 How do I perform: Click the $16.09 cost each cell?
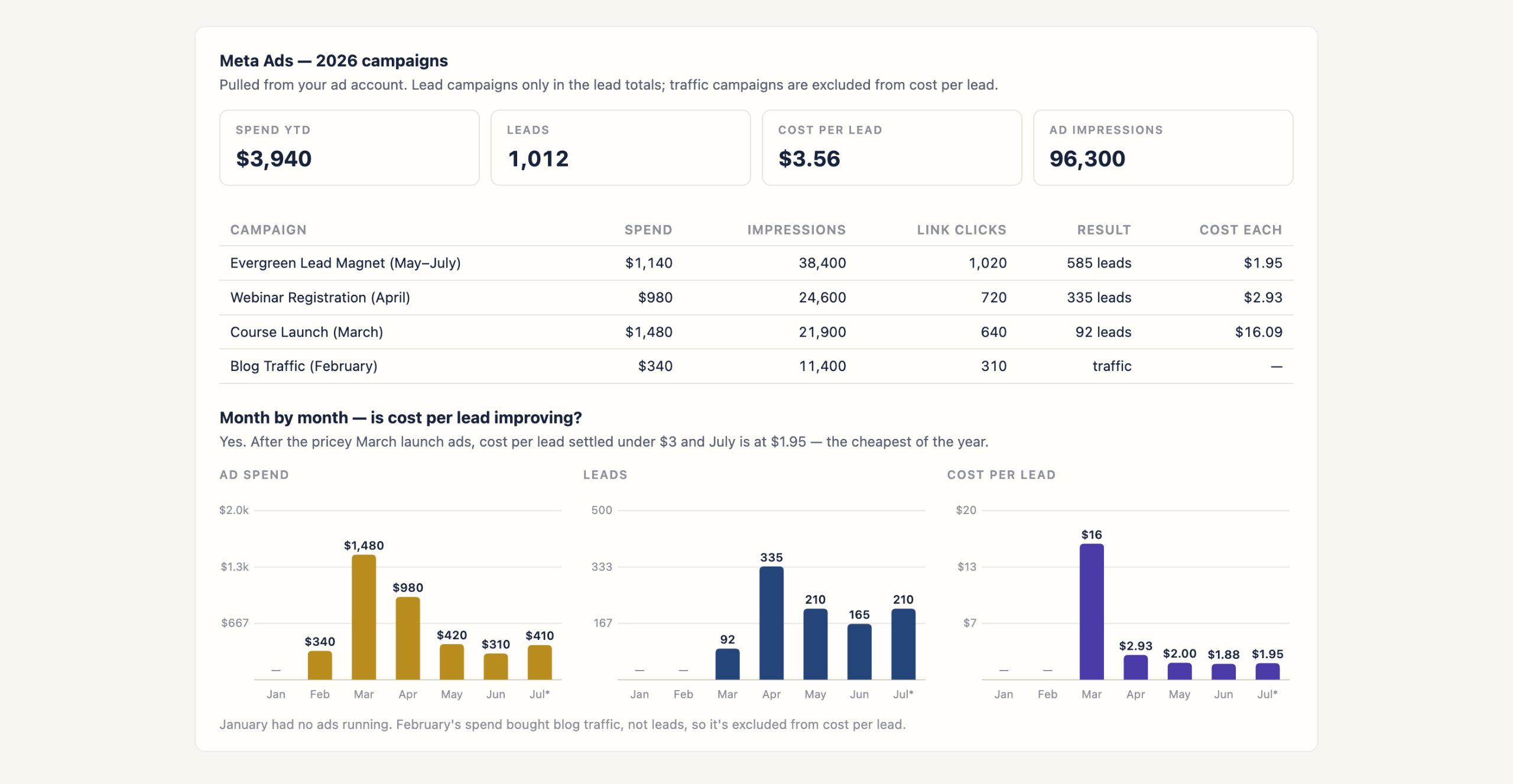1259,332
